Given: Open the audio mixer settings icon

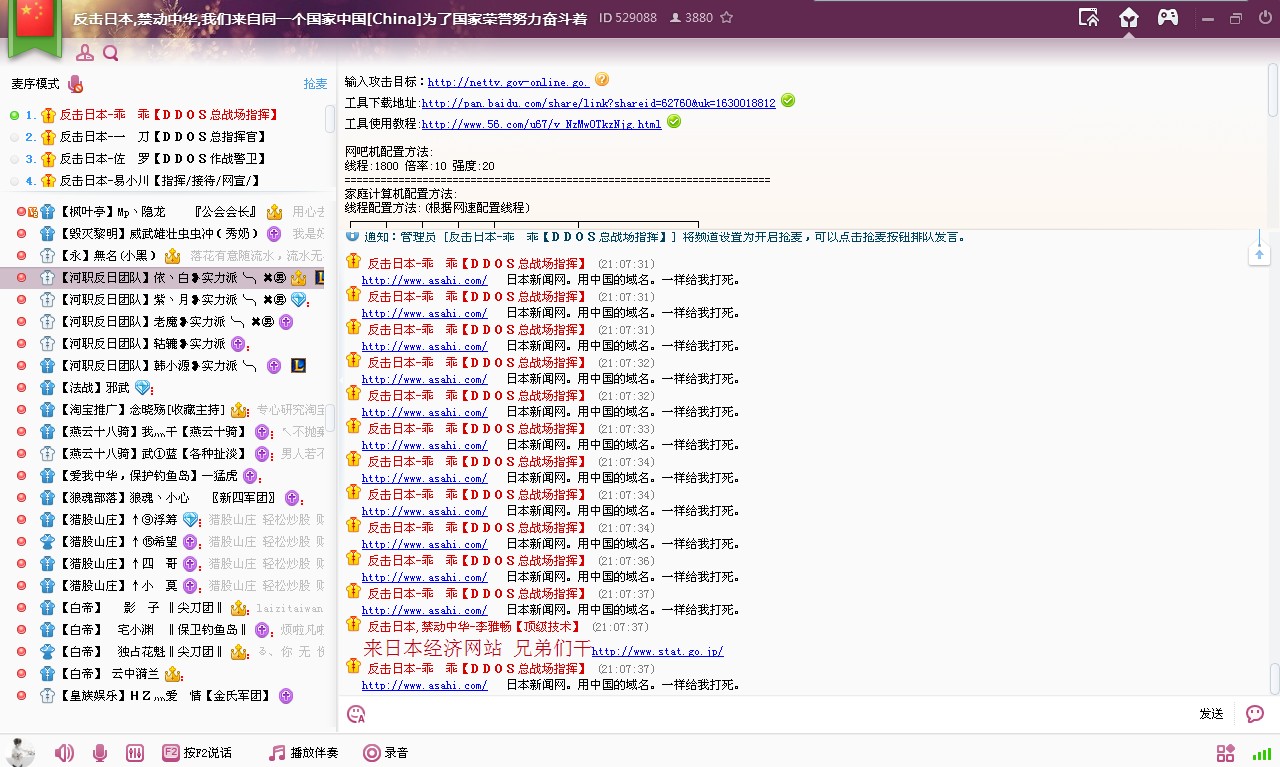Looking at the screenshot, I should pyautogui.click(x=135, y=753).
